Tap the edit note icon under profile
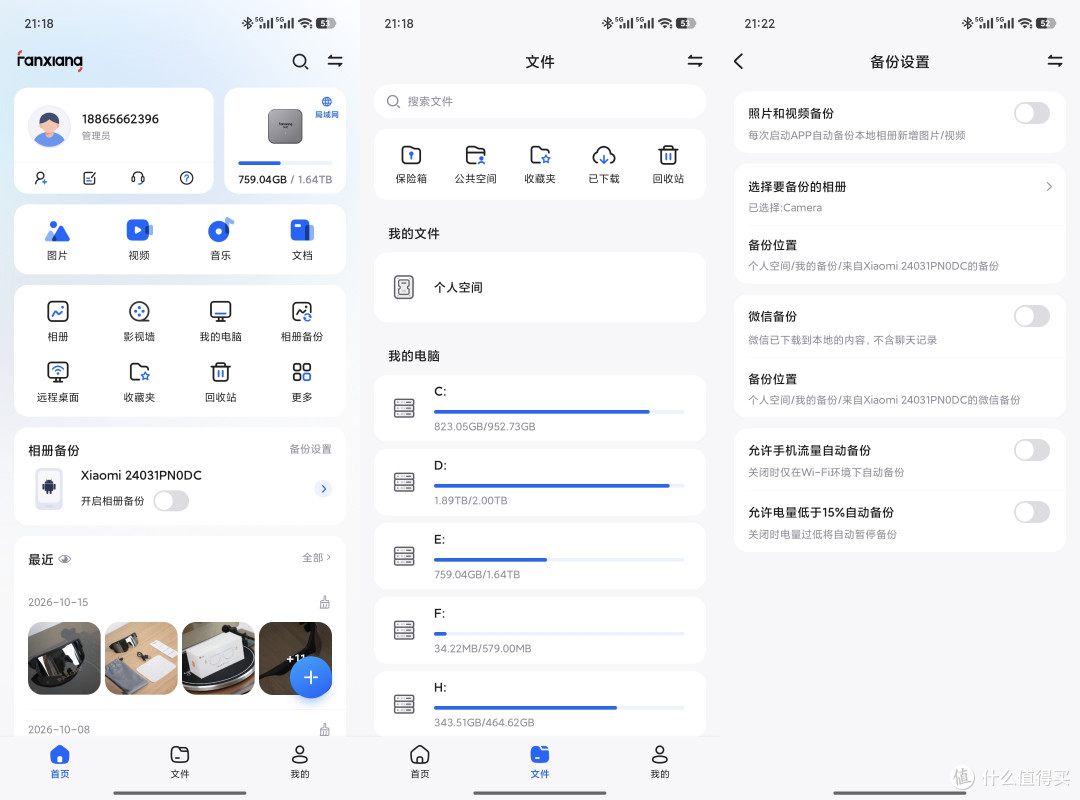This screenshot has height=800, width=1080. point(90,178)
